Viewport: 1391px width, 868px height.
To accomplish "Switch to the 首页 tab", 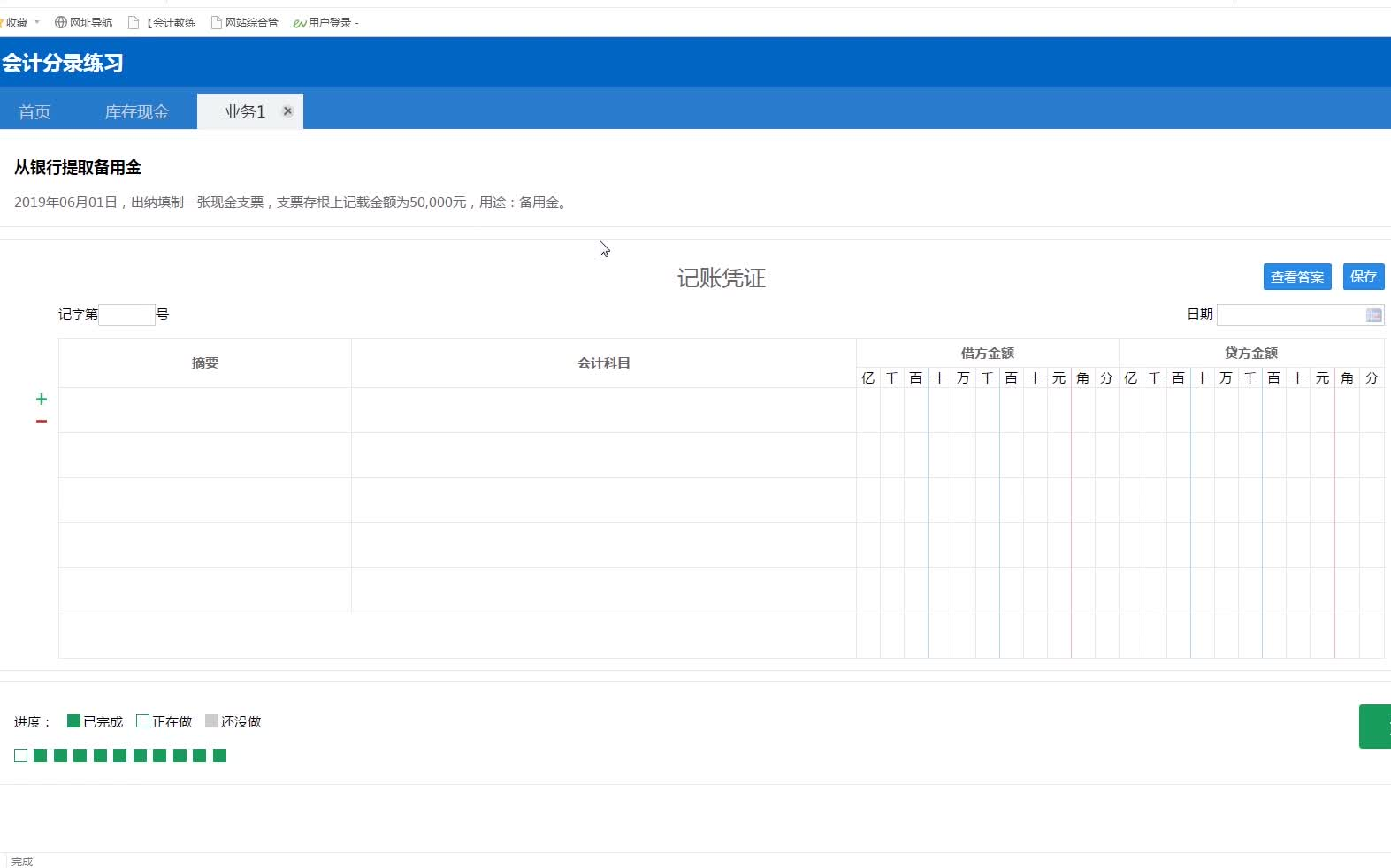I will coord(34,111).
